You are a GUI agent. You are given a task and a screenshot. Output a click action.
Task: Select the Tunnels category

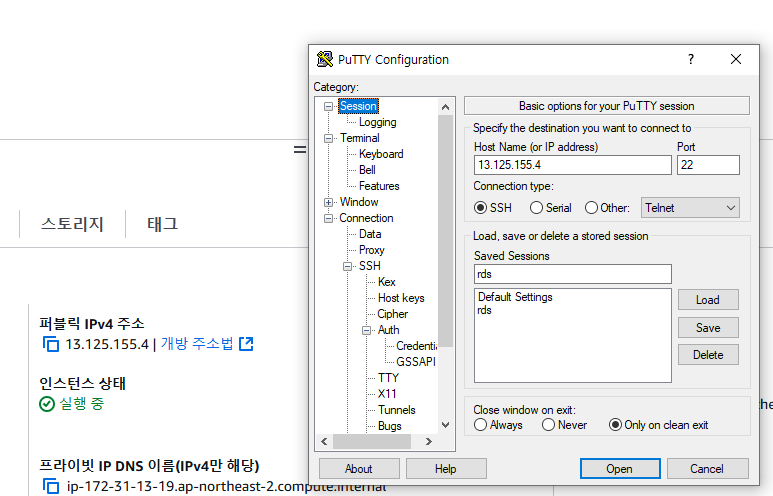coord(397,410)
